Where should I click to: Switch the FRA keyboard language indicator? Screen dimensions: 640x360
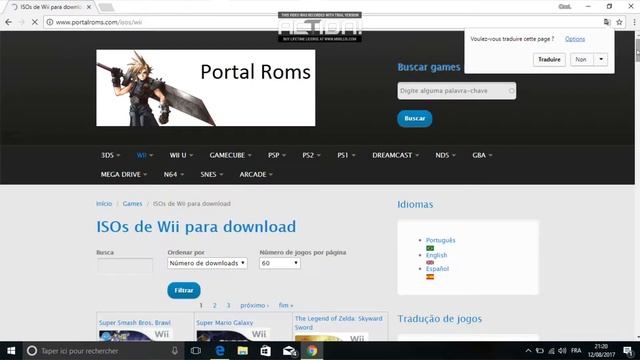coord(576,351)
